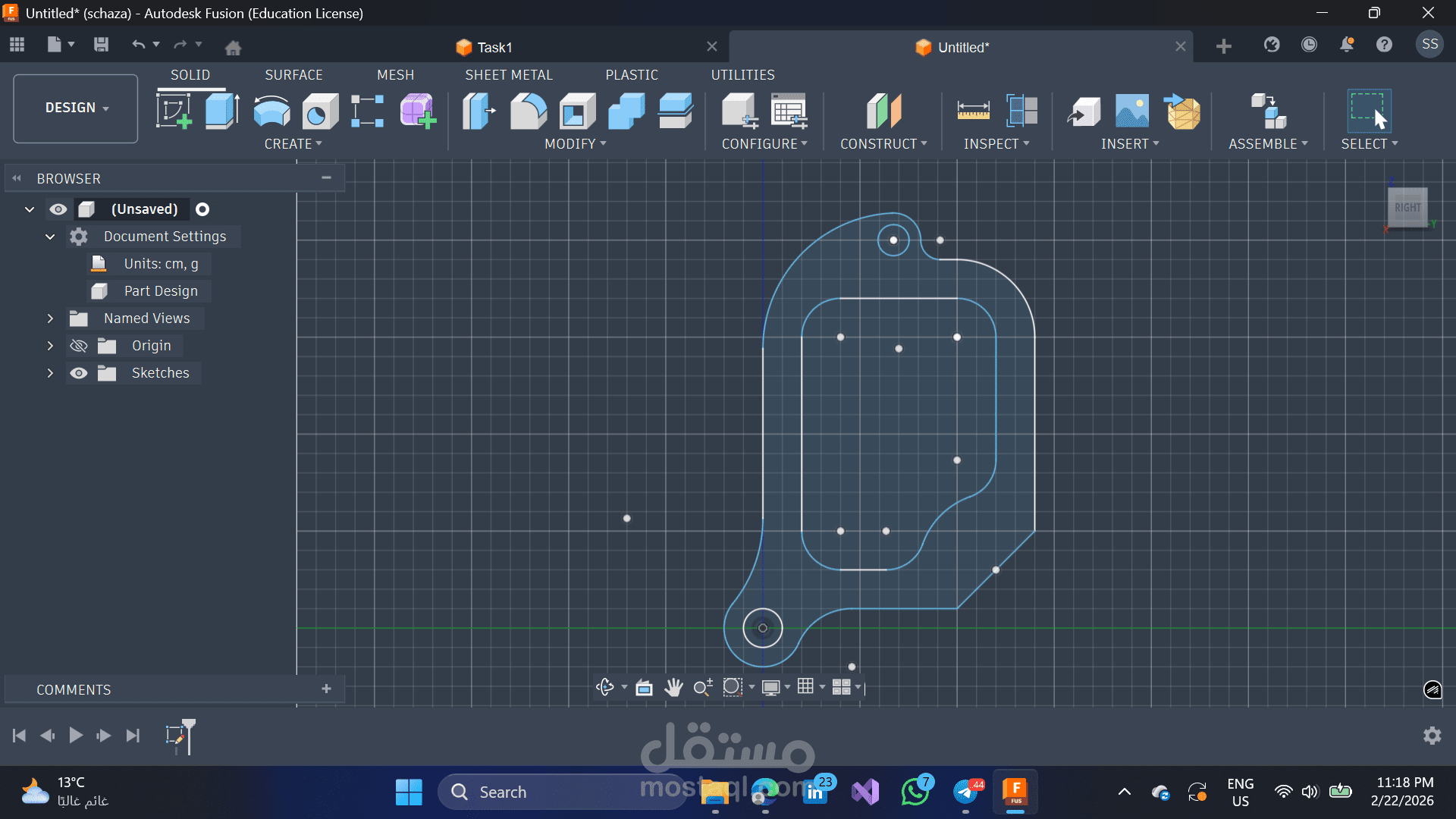Screen dimensions: 1456x819
Task: Click the Fillet tool in Modify
Action: tap(529, 111)
